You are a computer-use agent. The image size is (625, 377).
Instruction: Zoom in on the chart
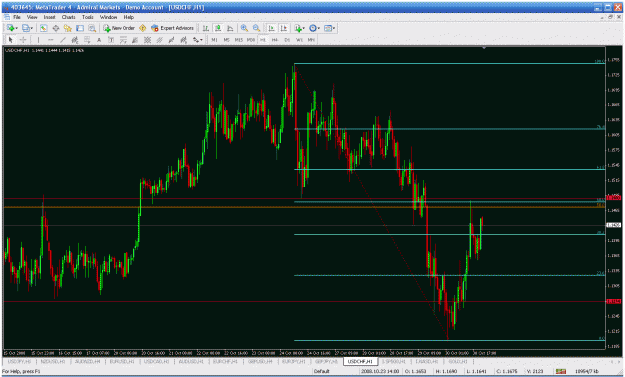pyautogui.click(x=244, y=28)
